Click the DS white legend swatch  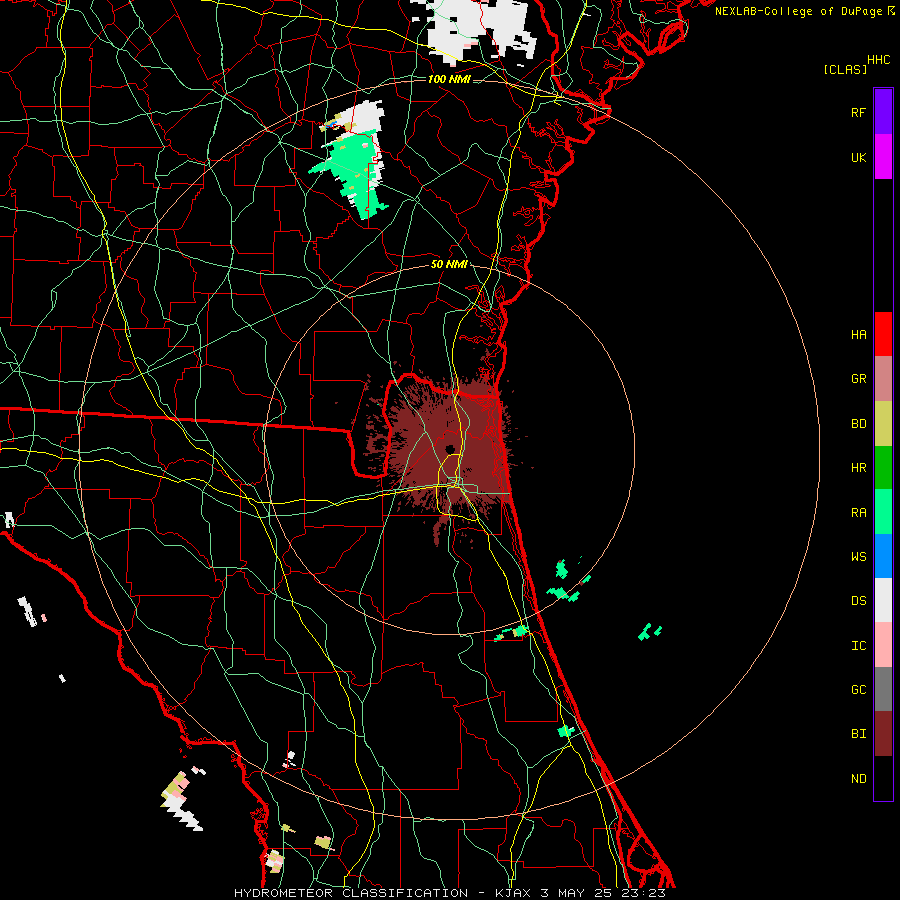click(x=883, y=600)
